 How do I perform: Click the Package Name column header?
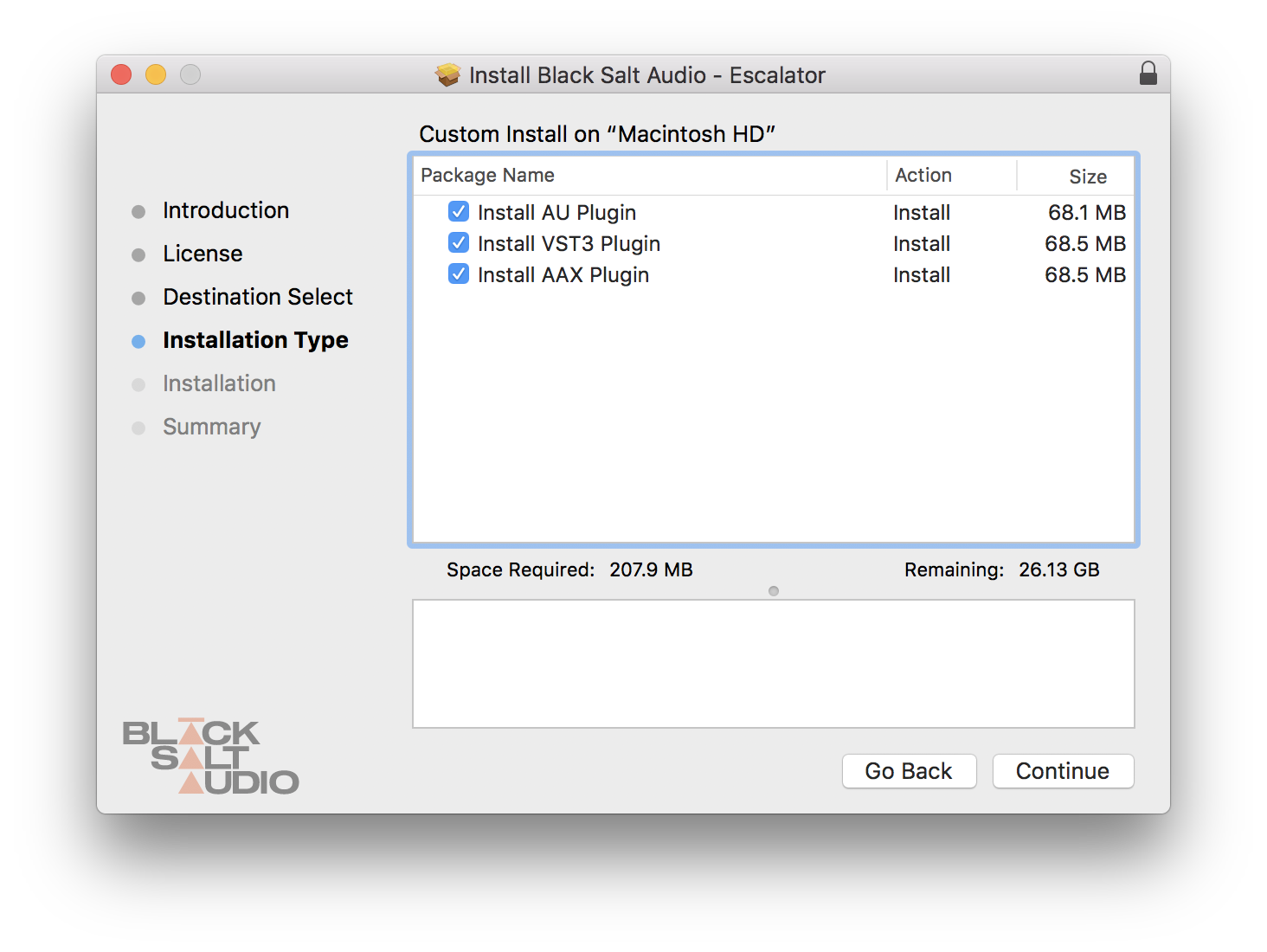[x=487, y=176]
